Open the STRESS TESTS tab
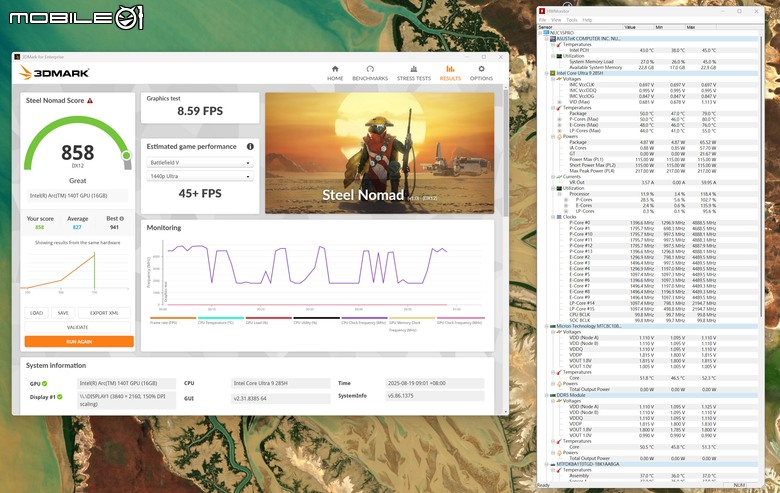The height and width of the screenshot is (493, 780). pos(414,73)
